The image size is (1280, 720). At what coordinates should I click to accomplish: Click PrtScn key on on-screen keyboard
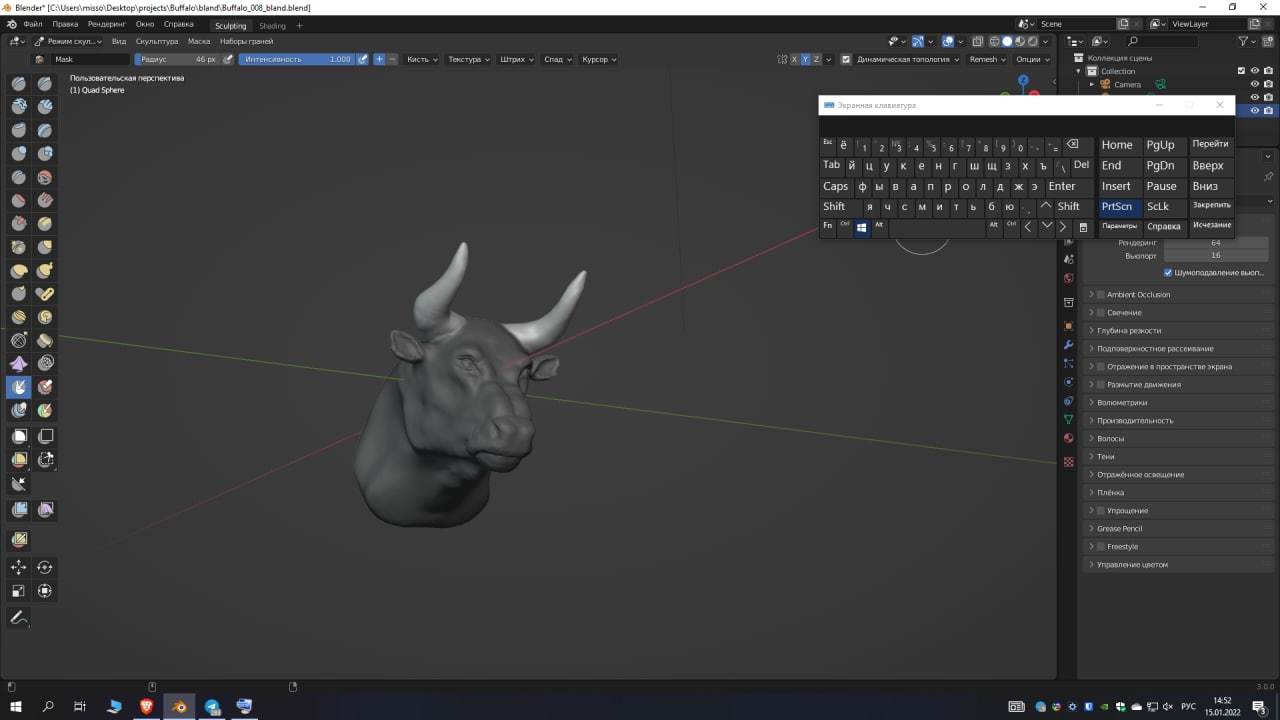click(1119, 207)
